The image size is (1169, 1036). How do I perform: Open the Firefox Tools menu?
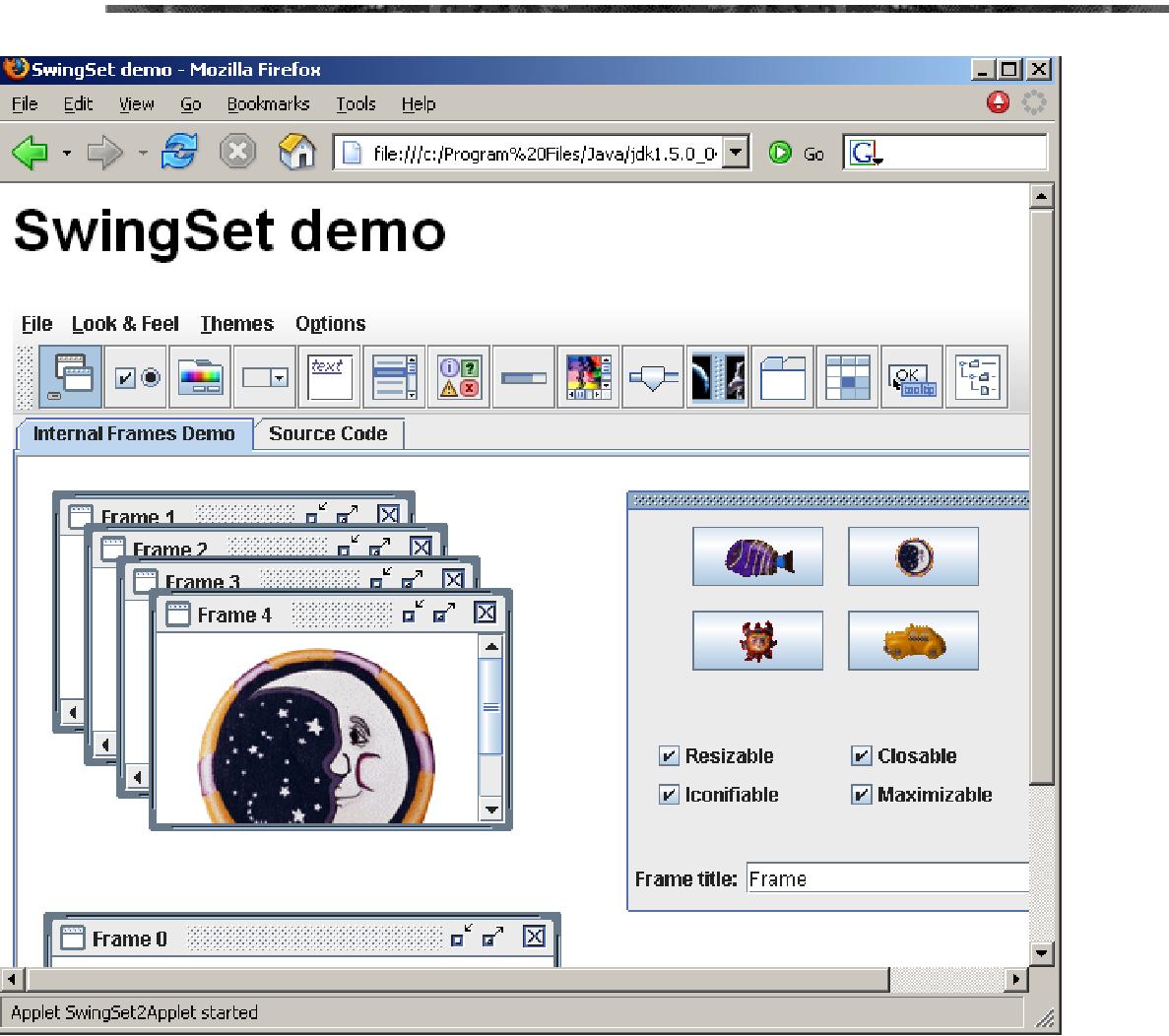coord(356,103)
